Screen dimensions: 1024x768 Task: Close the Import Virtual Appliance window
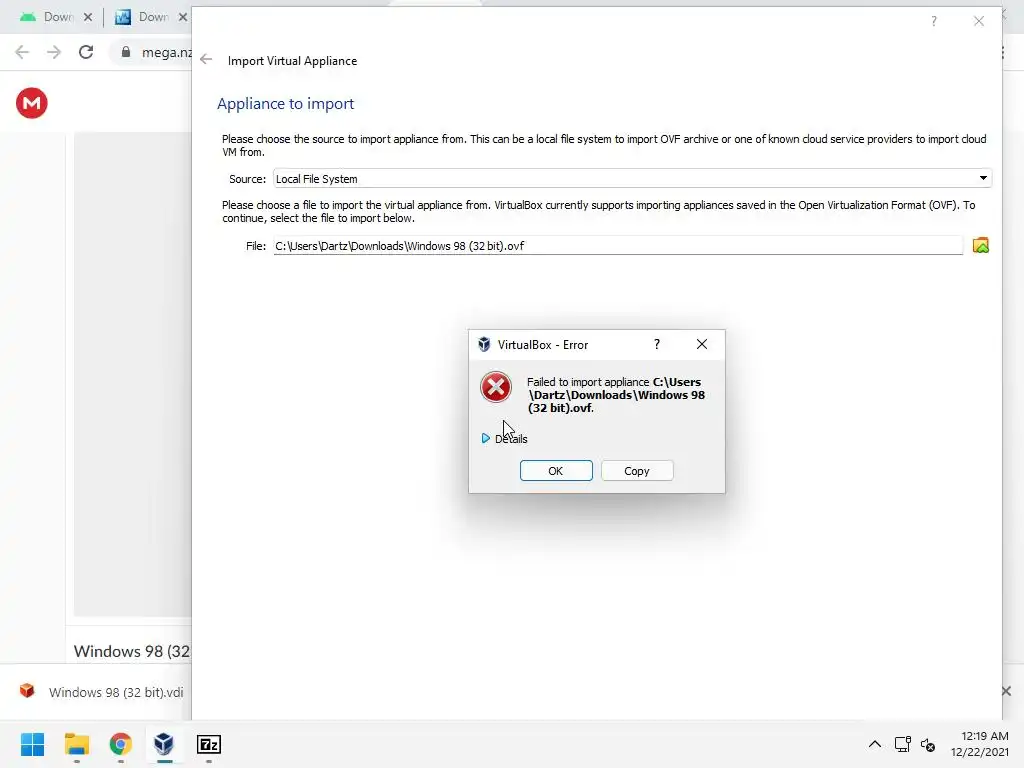click(978, 21)
